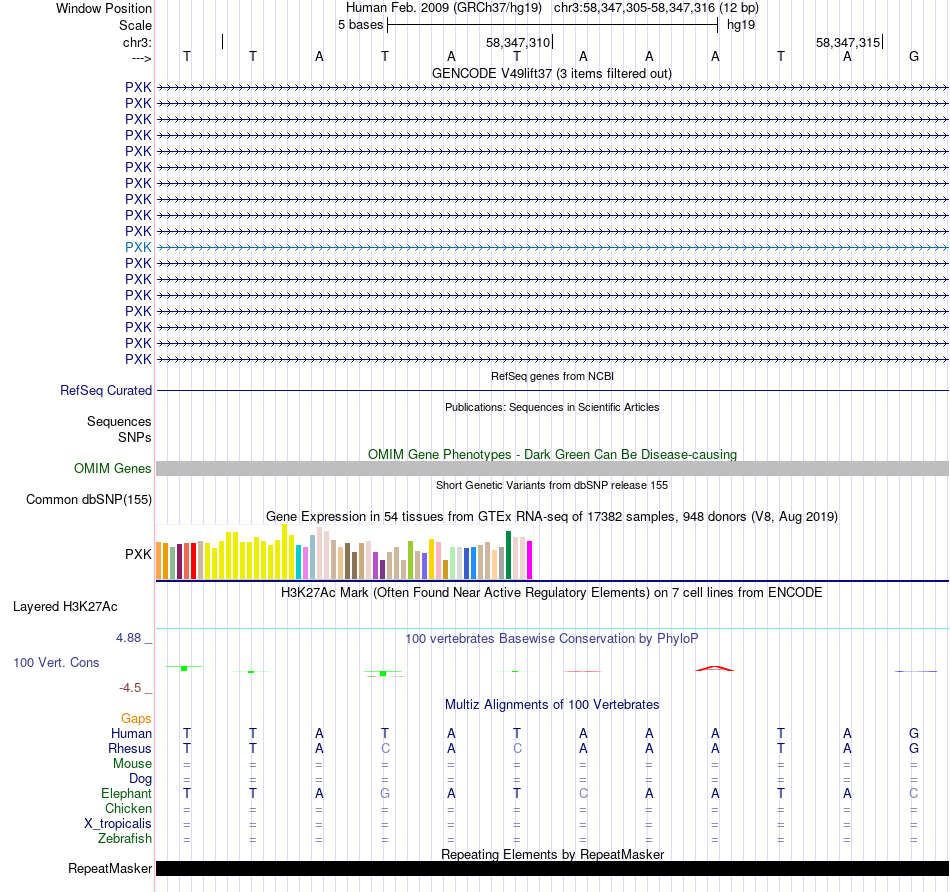Click the mismatched G base in Elephant row
The image size is (950, 892).
(x=385, y=793)
